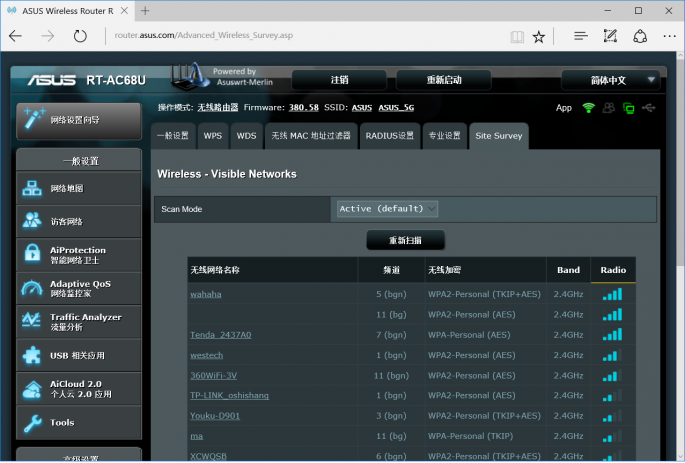The width and height of the screenshot is (685, 463).
Task: Open the wahaha network link
Action: click(x=206, y=294)
